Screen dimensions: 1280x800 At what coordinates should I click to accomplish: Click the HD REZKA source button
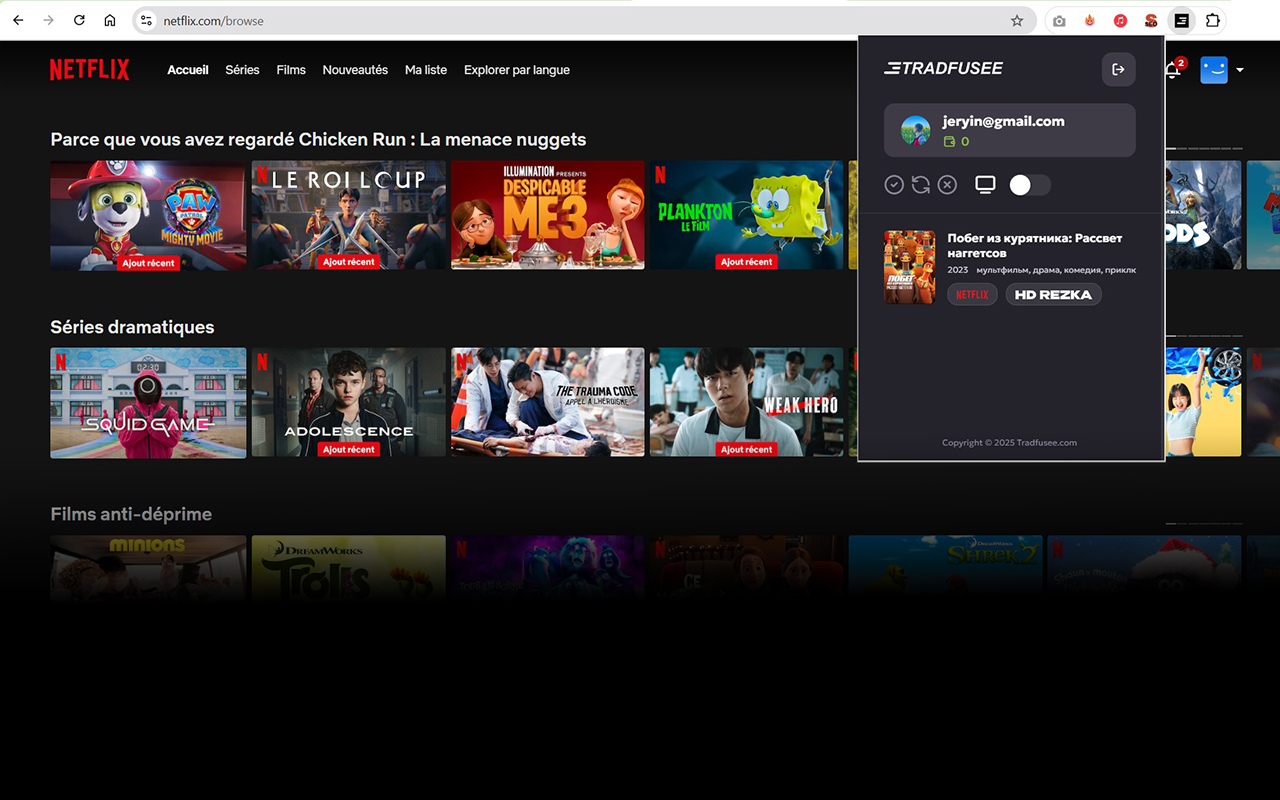tap(1053, 294)
